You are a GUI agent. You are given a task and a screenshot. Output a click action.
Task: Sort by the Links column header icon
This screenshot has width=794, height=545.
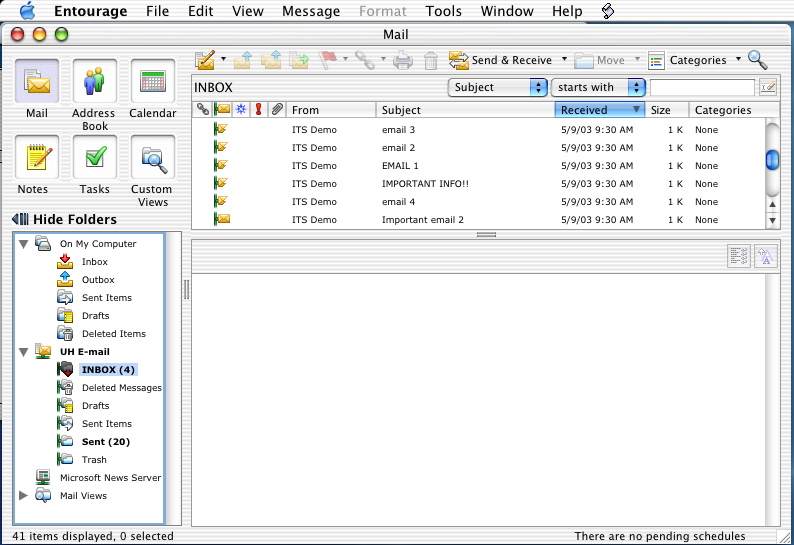[203, 109]
